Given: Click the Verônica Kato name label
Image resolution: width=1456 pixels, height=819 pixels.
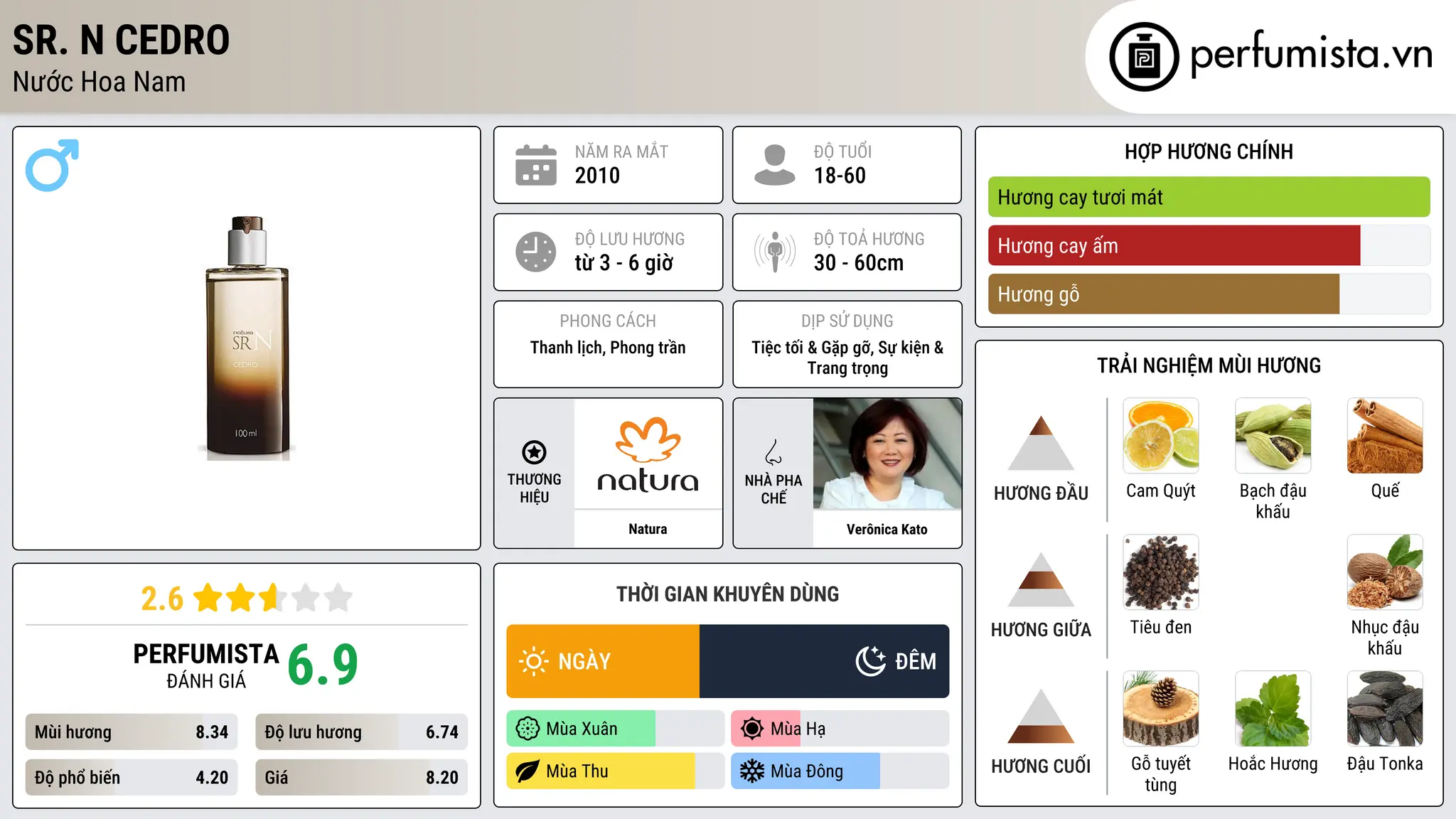Looking at the screenshot, I should [887, 529].
